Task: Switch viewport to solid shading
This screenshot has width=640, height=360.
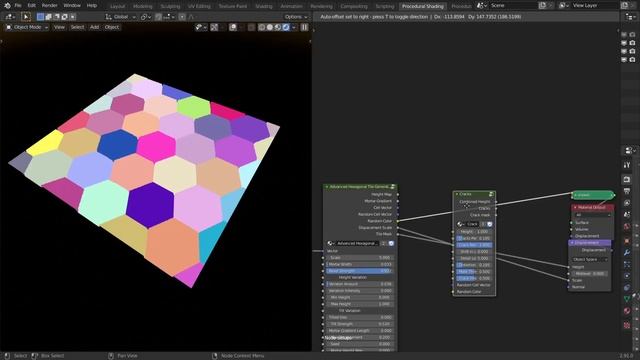Action: (x=270, y=27)
